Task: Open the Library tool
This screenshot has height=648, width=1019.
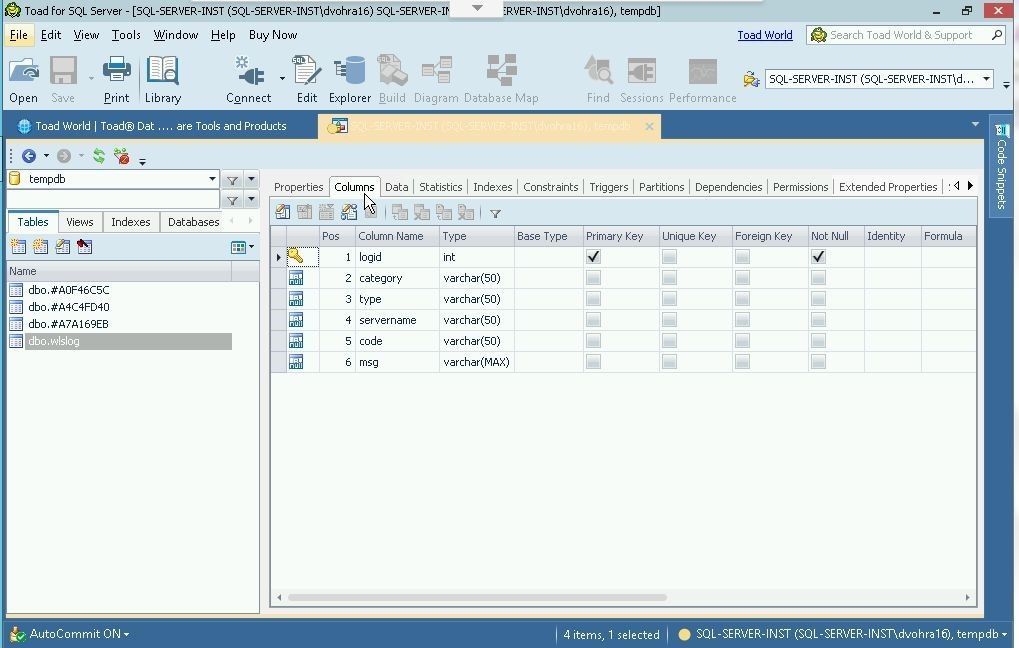Action: pos(162,79)
